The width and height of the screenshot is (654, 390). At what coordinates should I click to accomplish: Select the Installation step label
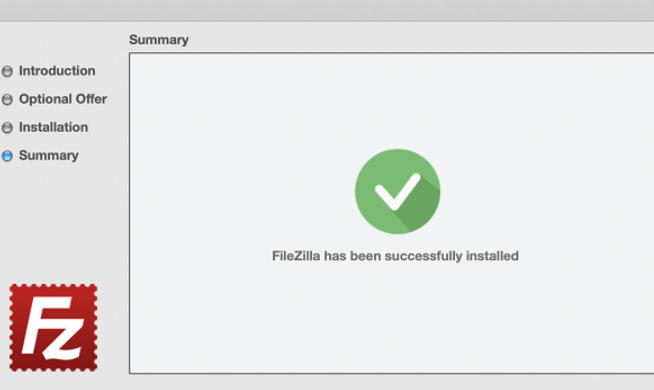click(x=53, y=127)
